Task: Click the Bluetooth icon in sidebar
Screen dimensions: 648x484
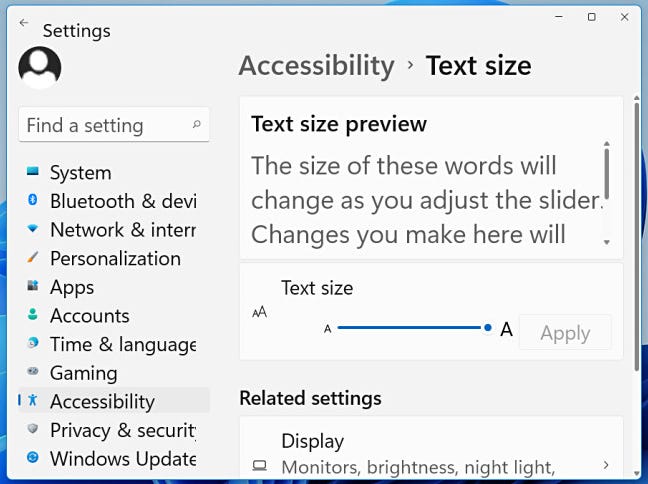Action: pos(33,201)
